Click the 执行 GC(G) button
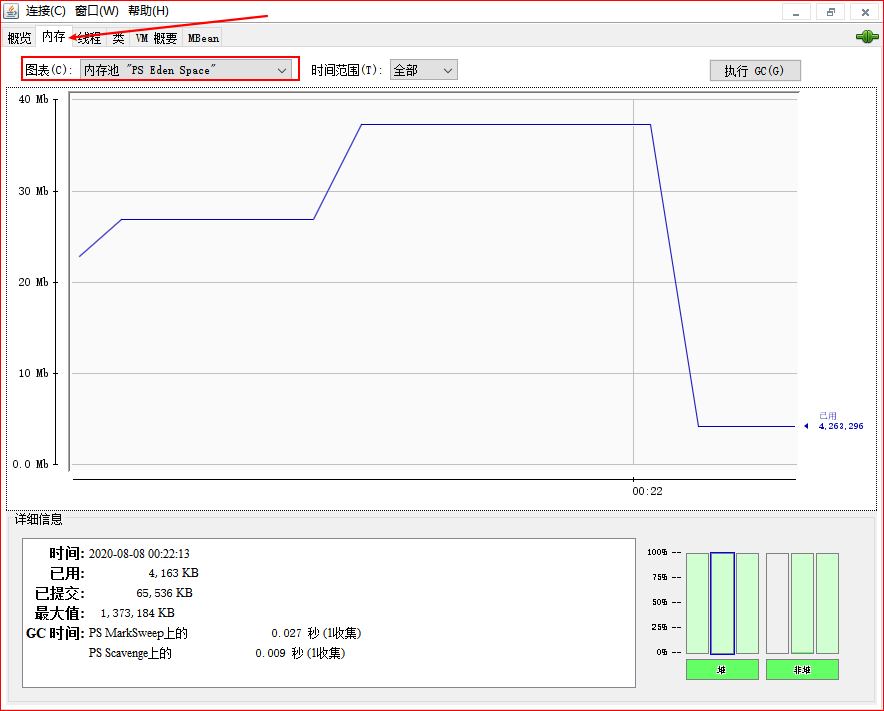Viewport: 884px width, 711px height. 755,70
